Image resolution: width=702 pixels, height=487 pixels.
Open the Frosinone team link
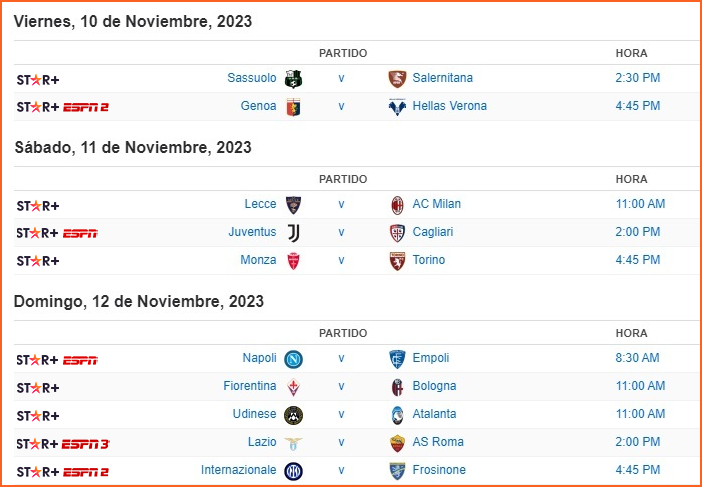pyautogui.click(x=439, y=470)
